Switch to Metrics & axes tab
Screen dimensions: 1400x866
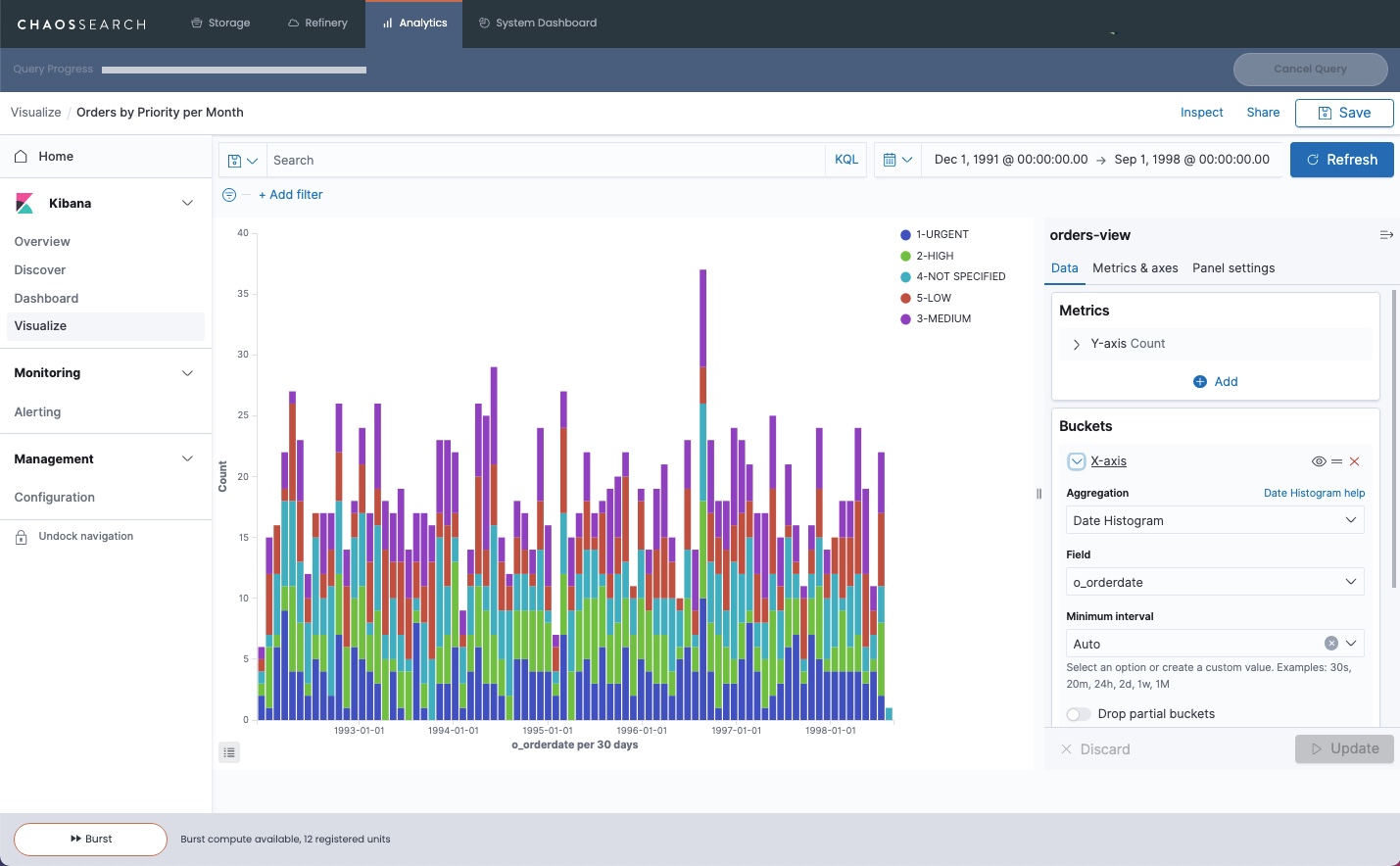click(1134, 268)
